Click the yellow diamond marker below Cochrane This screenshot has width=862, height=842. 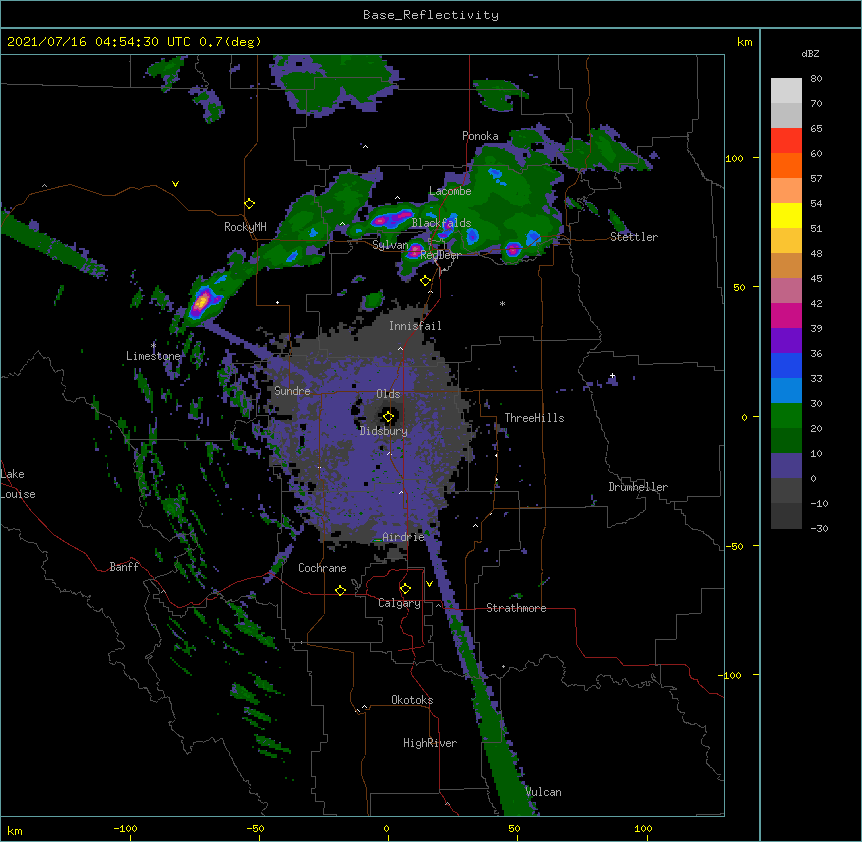tap(340, 590)
